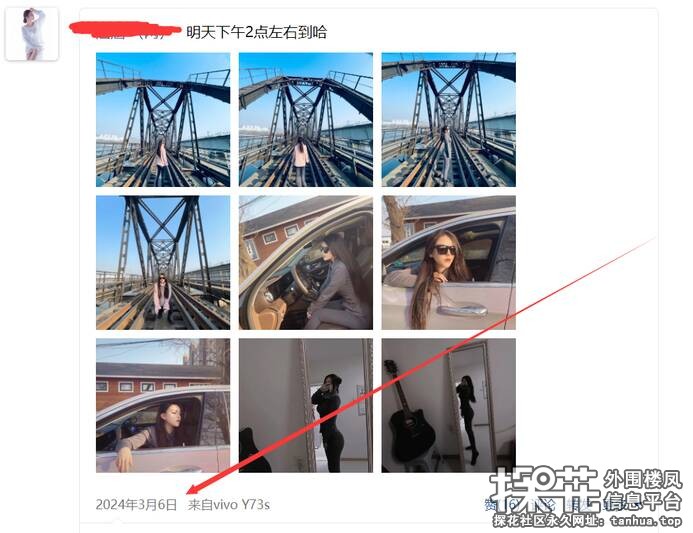Click the post date 2024年3月6日

136,504
